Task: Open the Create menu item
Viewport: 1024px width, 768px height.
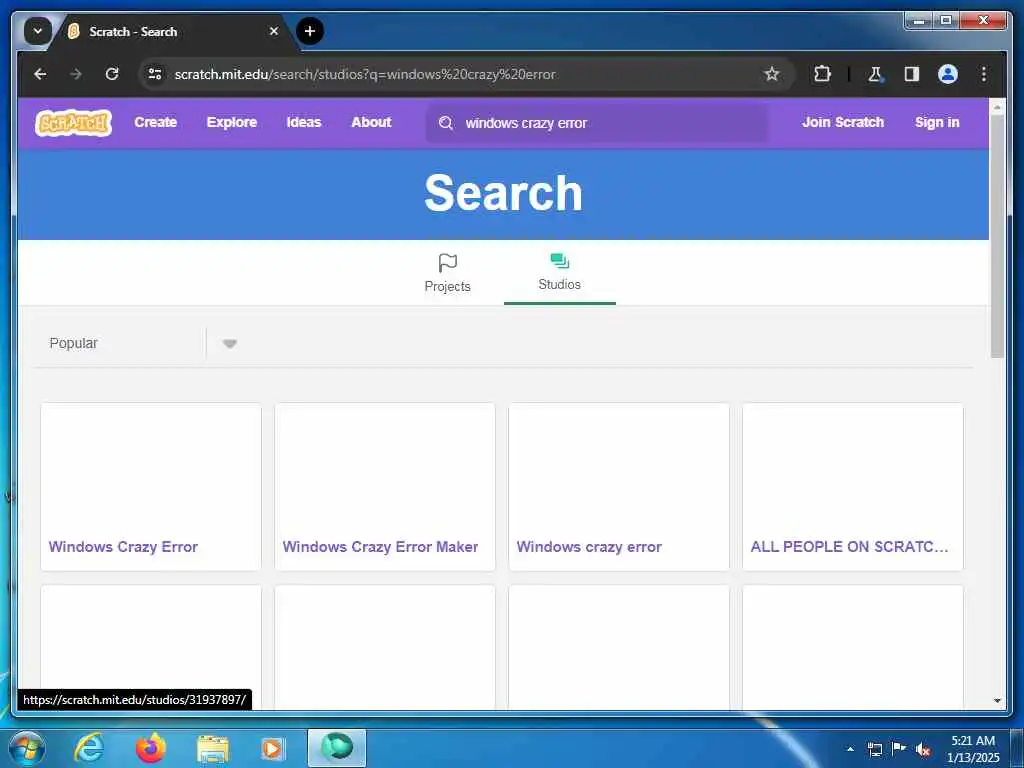Action: [155, 122]
